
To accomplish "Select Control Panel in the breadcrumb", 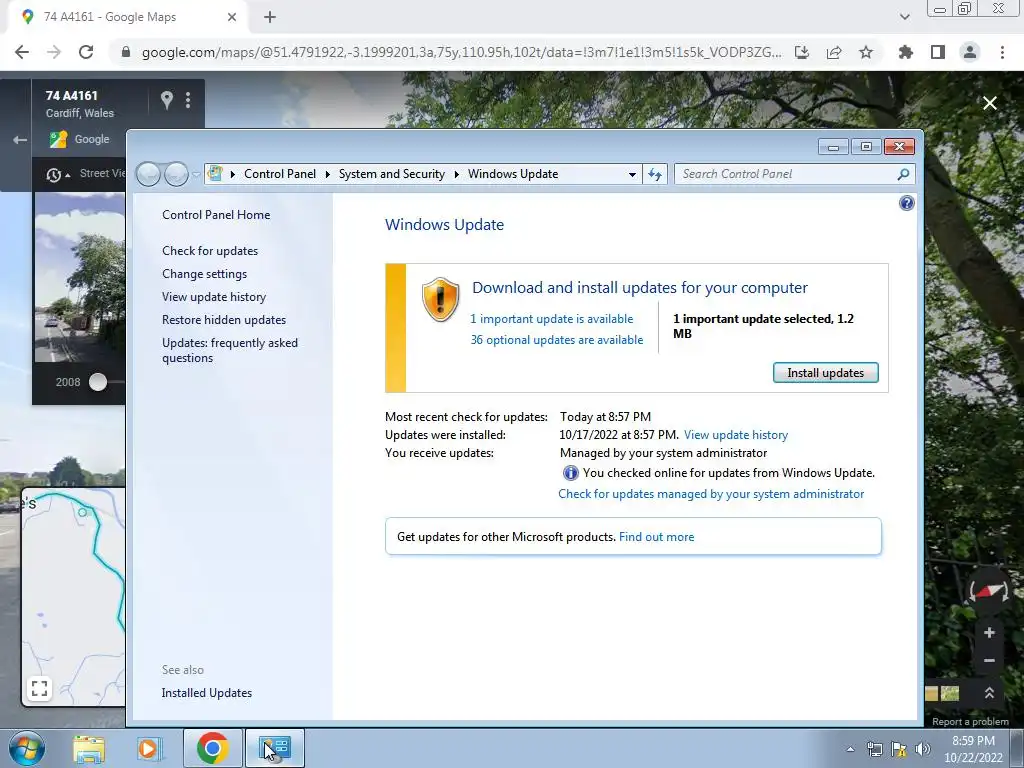I will [280, 174].
